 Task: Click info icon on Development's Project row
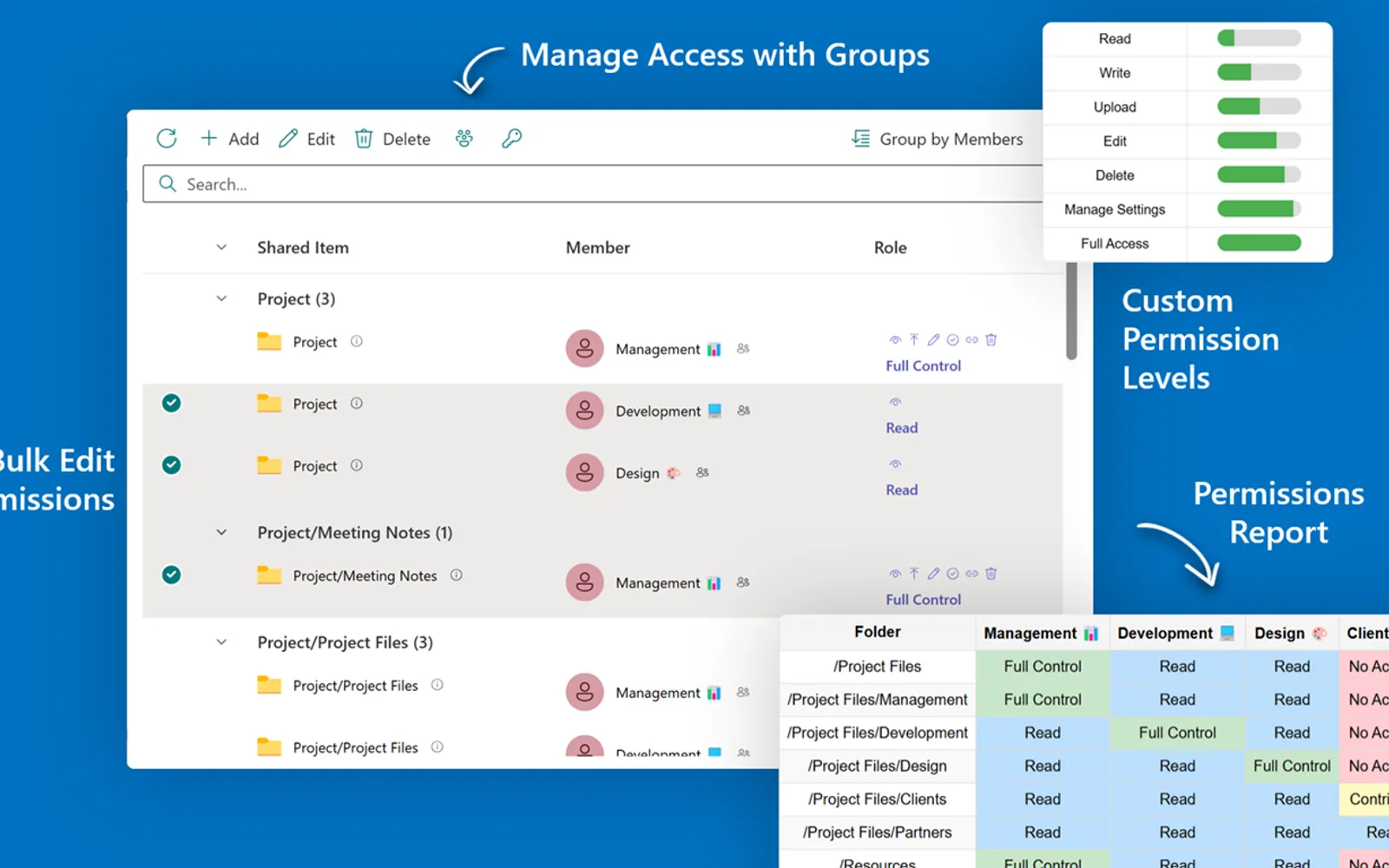[356, 403]
